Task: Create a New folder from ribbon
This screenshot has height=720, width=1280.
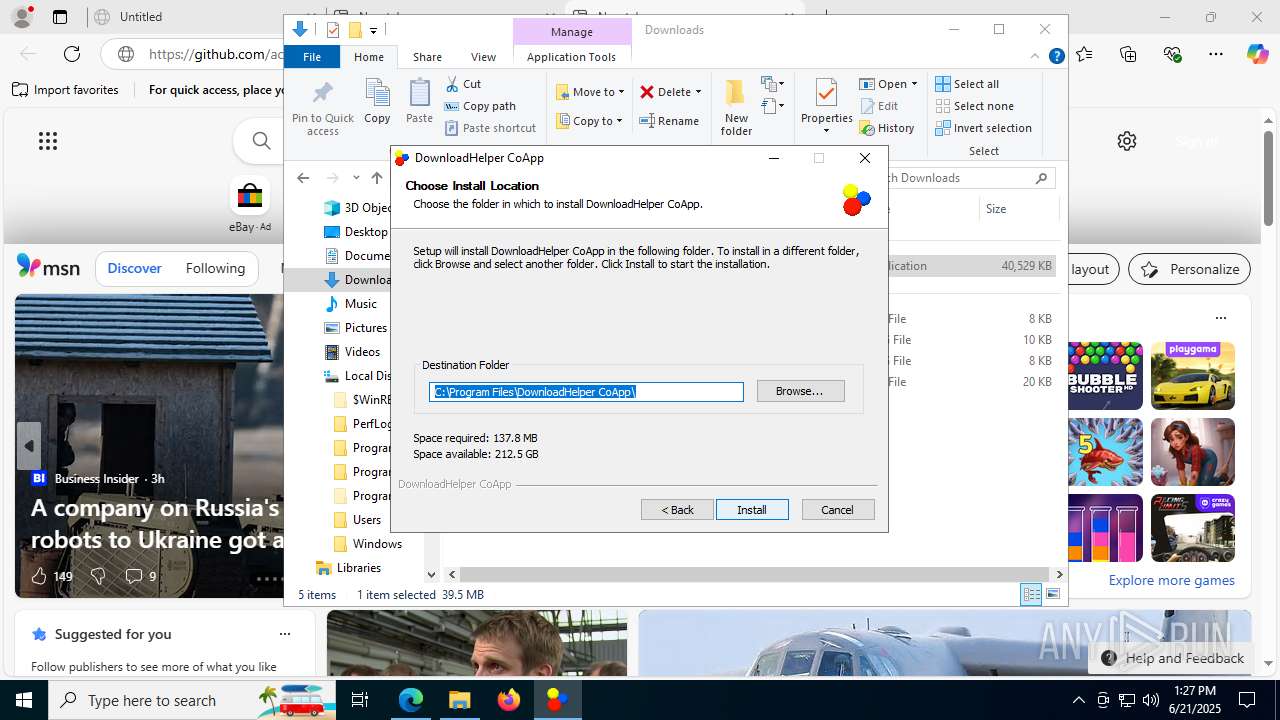Action: (x=736, y=108)
